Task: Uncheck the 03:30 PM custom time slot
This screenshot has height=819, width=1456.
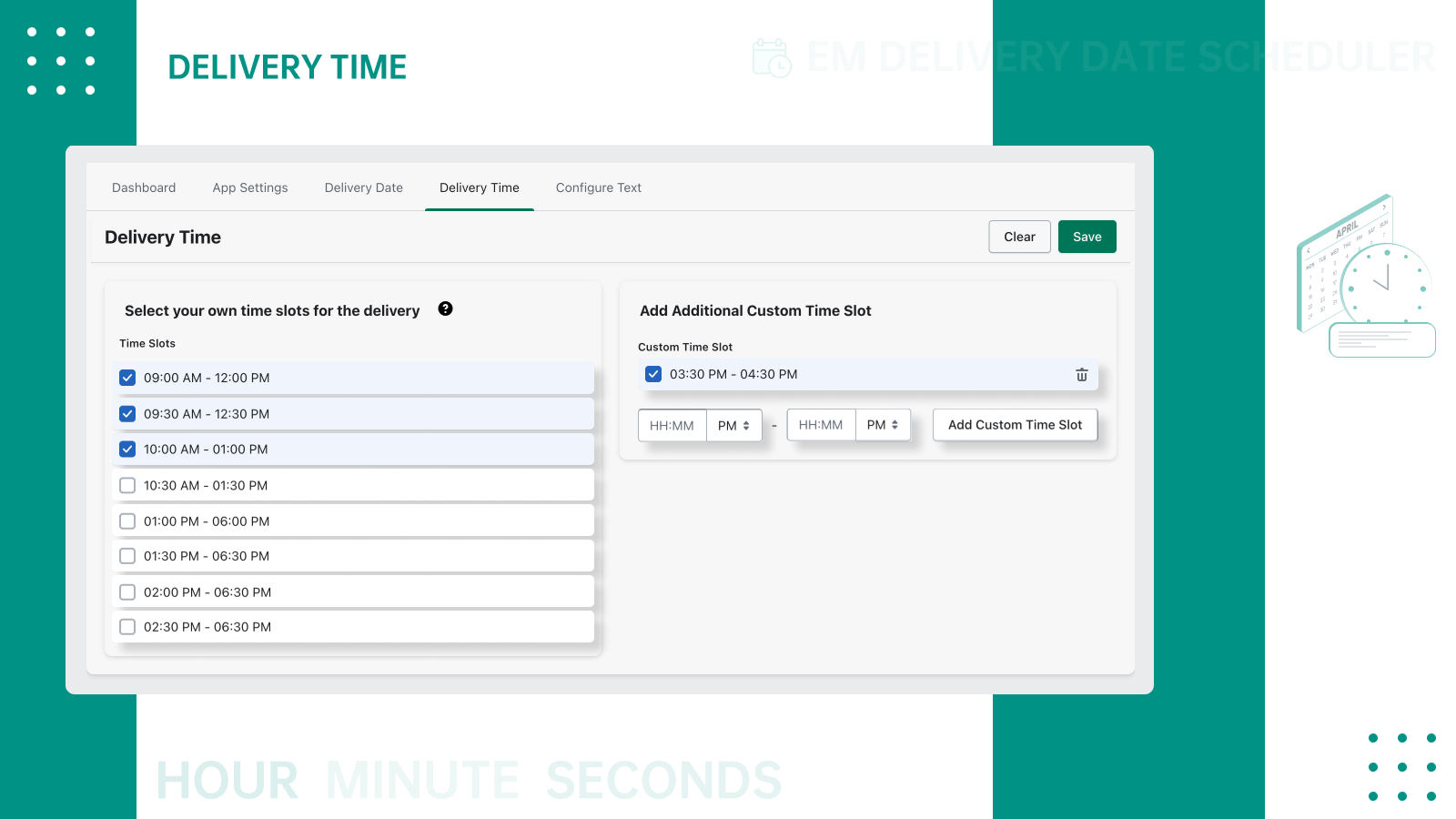Action: tap(652, 374)
